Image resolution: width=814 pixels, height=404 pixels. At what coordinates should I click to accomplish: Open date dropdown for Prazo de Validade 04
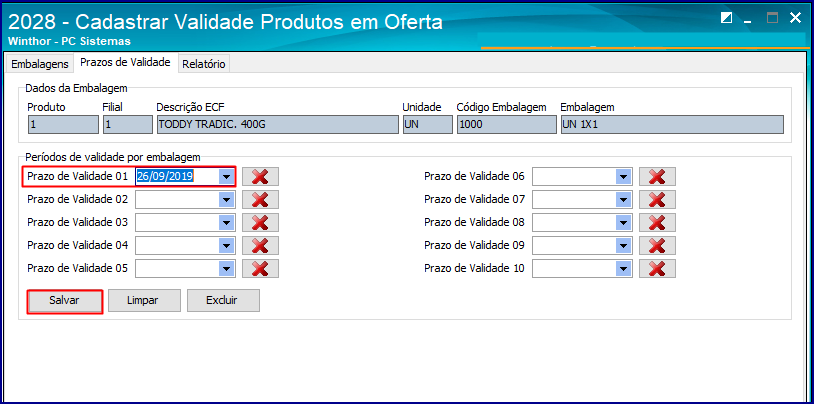226,245
